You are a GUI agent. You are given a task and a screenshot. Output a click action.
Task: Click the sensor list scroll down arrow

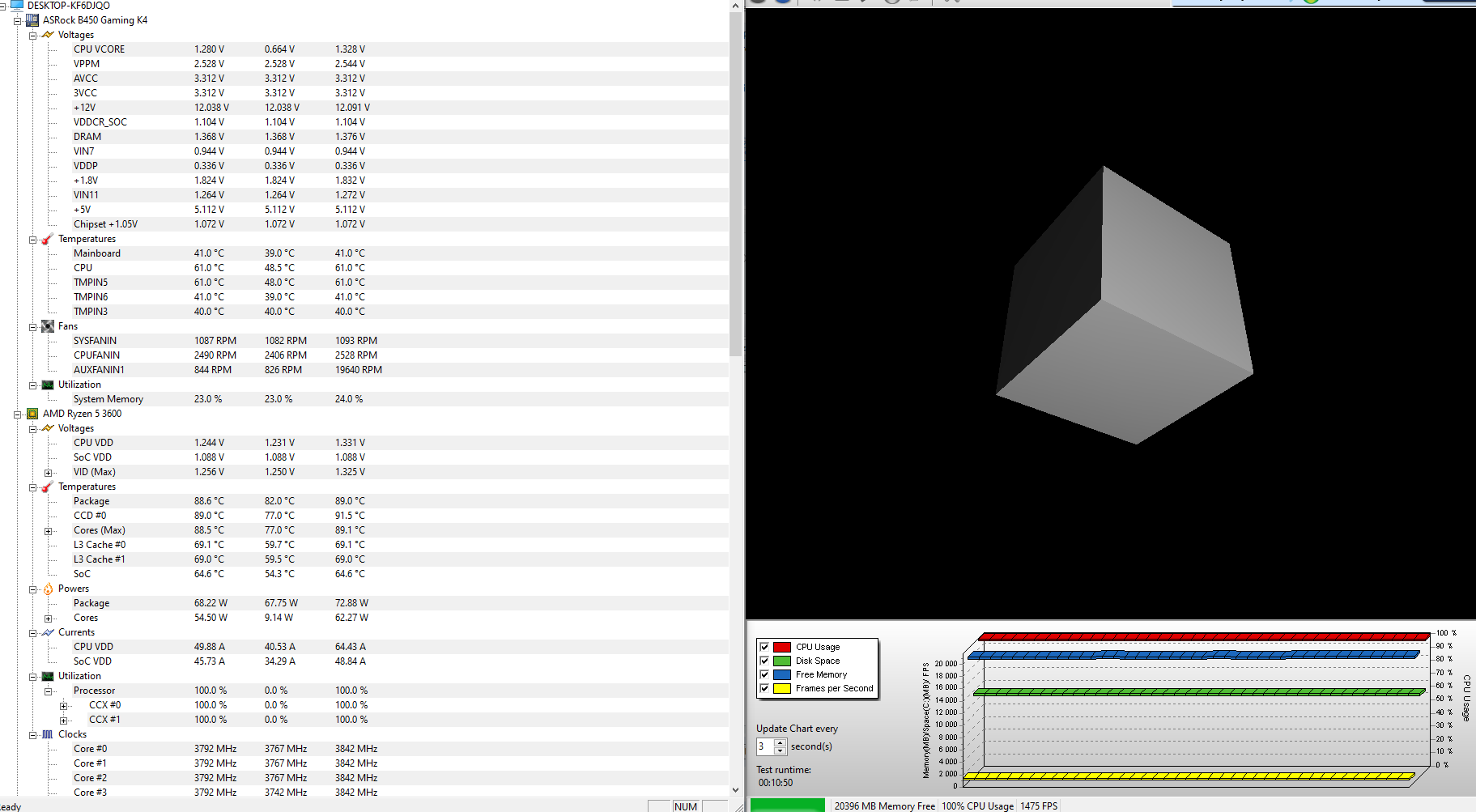click(735, 790)
